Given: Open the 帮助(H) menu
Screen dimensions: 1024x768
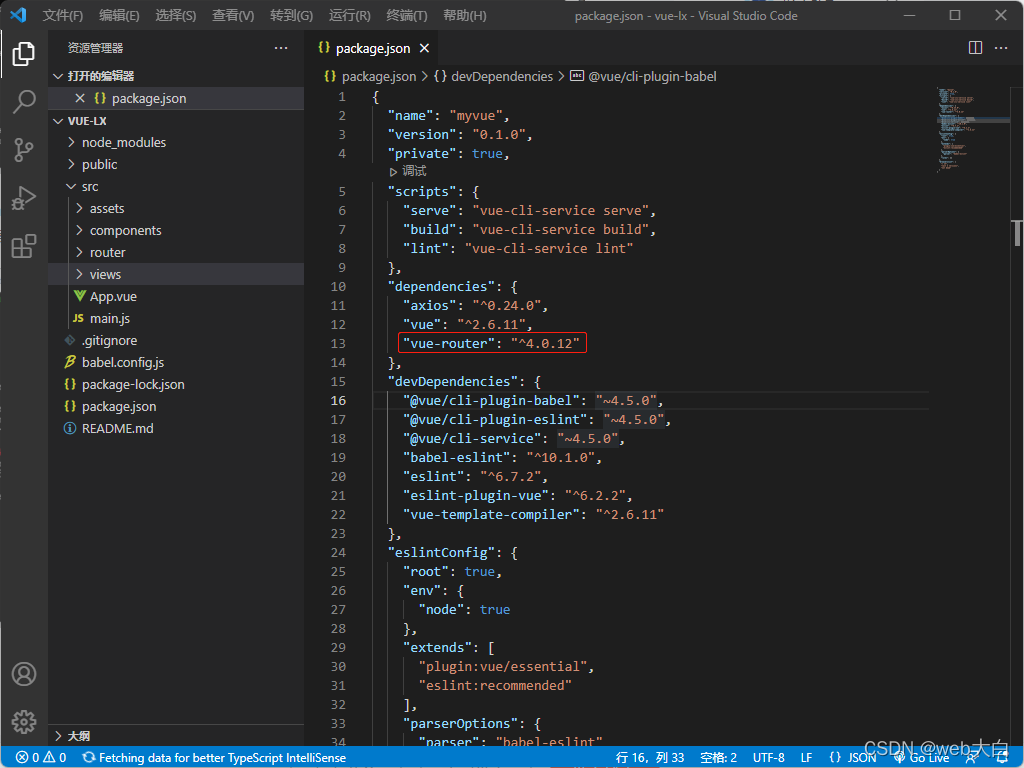Looking at the screenshot, I should point(464,16).
